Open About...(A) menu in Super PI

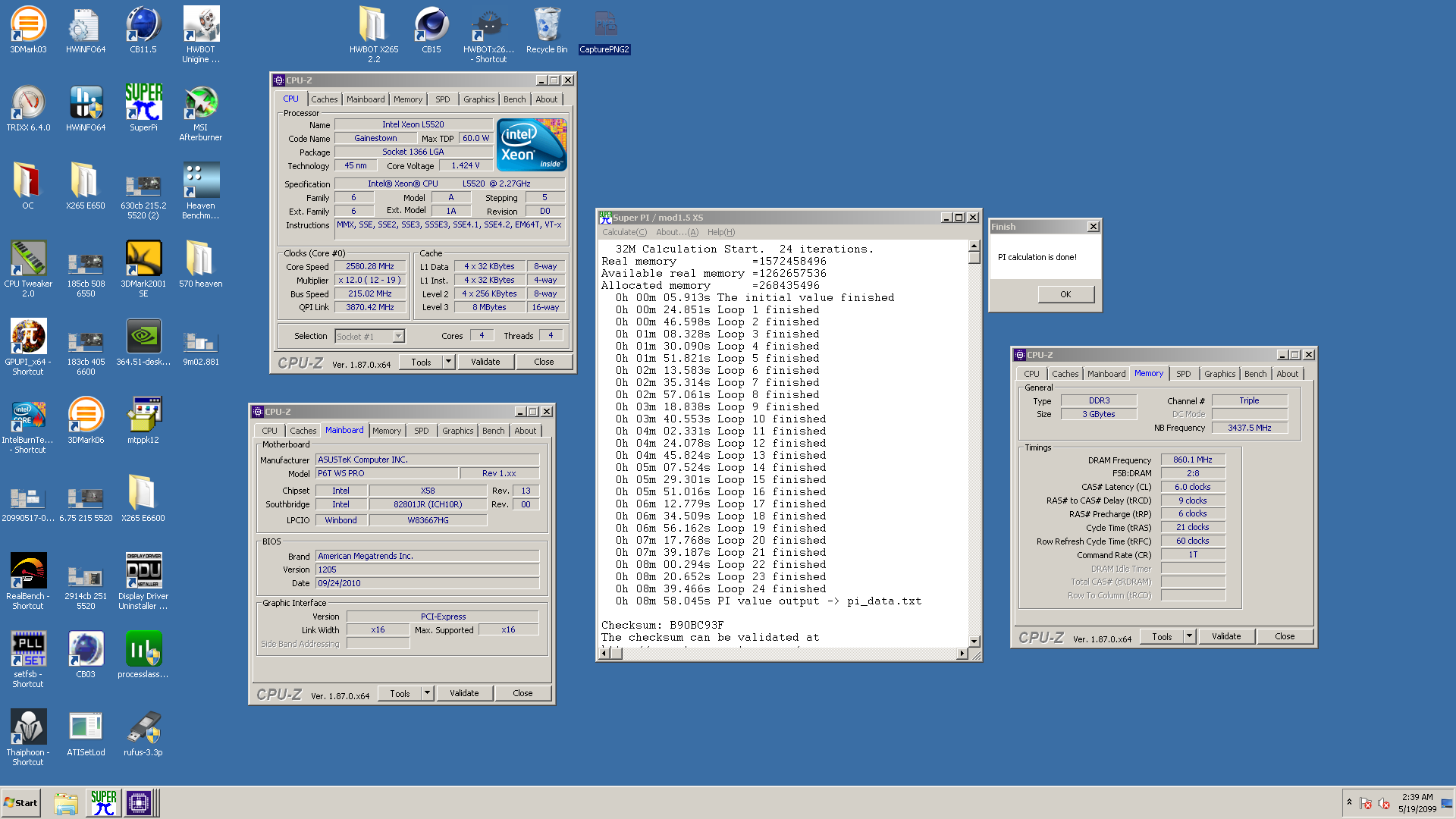(x=677, y=232)
